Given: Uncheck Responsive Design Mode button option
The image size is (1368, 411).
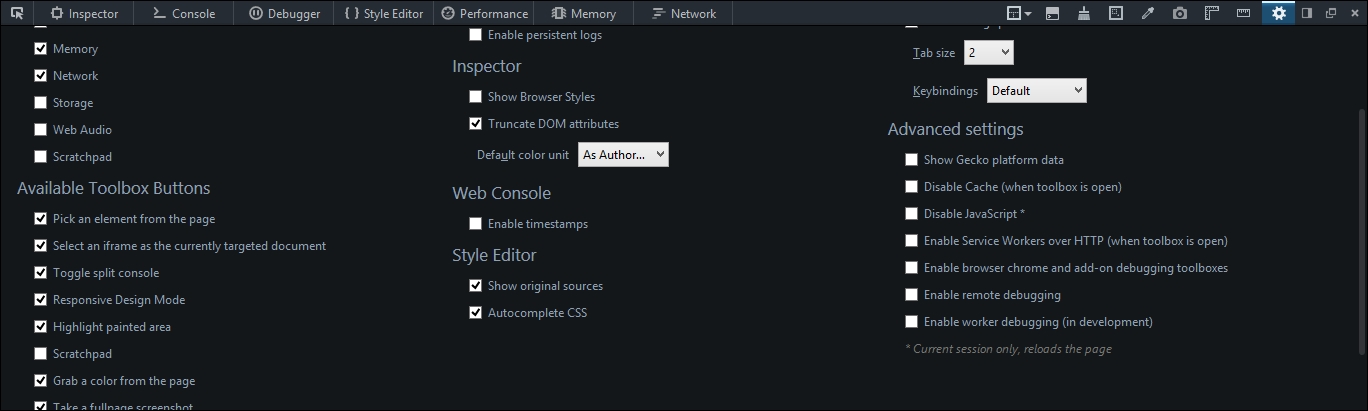Looking at the screenshot, I should pos(40,299).
